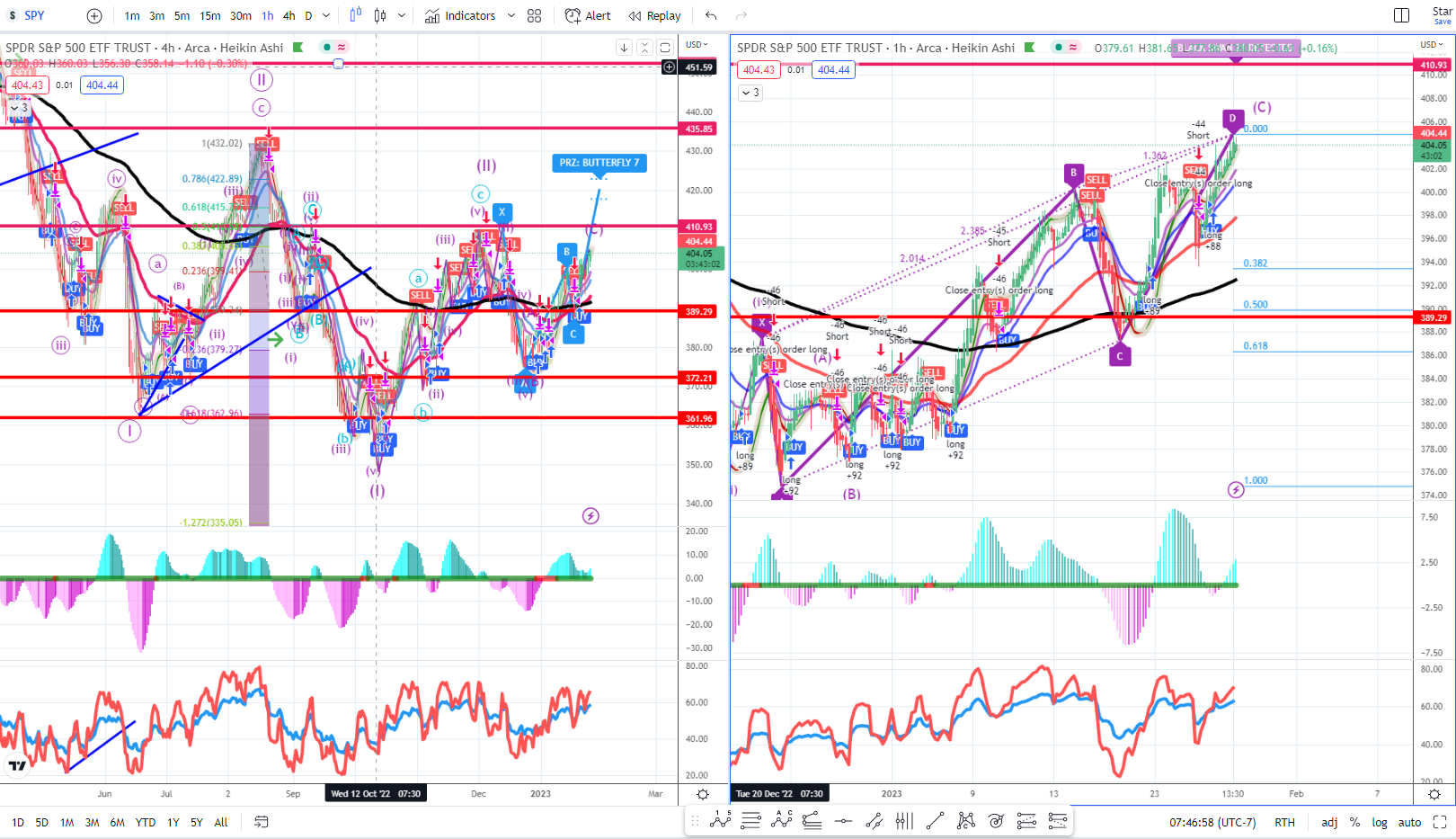Switch to the 1m timeframe
The width and height of the screenshot is (1456, 839).
132,15
